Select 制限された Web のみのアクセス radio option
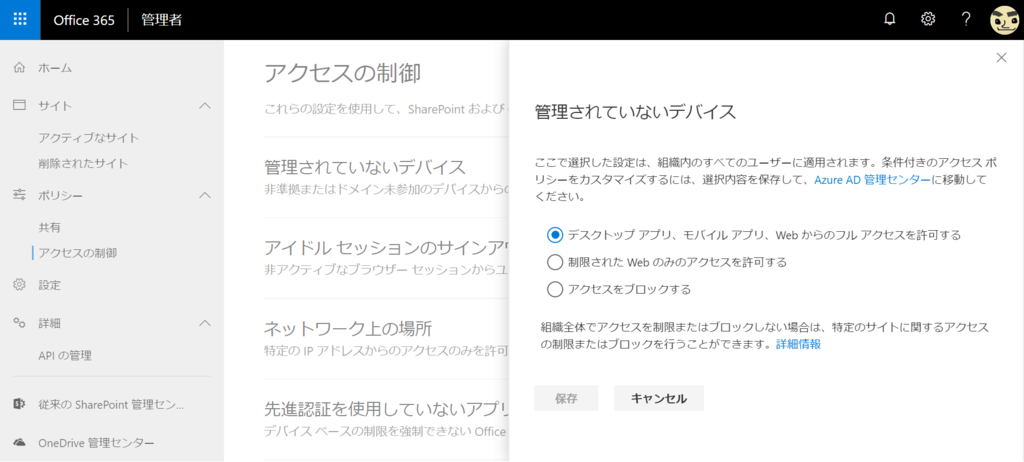The image size is (1024, 462). pos(555,262)
